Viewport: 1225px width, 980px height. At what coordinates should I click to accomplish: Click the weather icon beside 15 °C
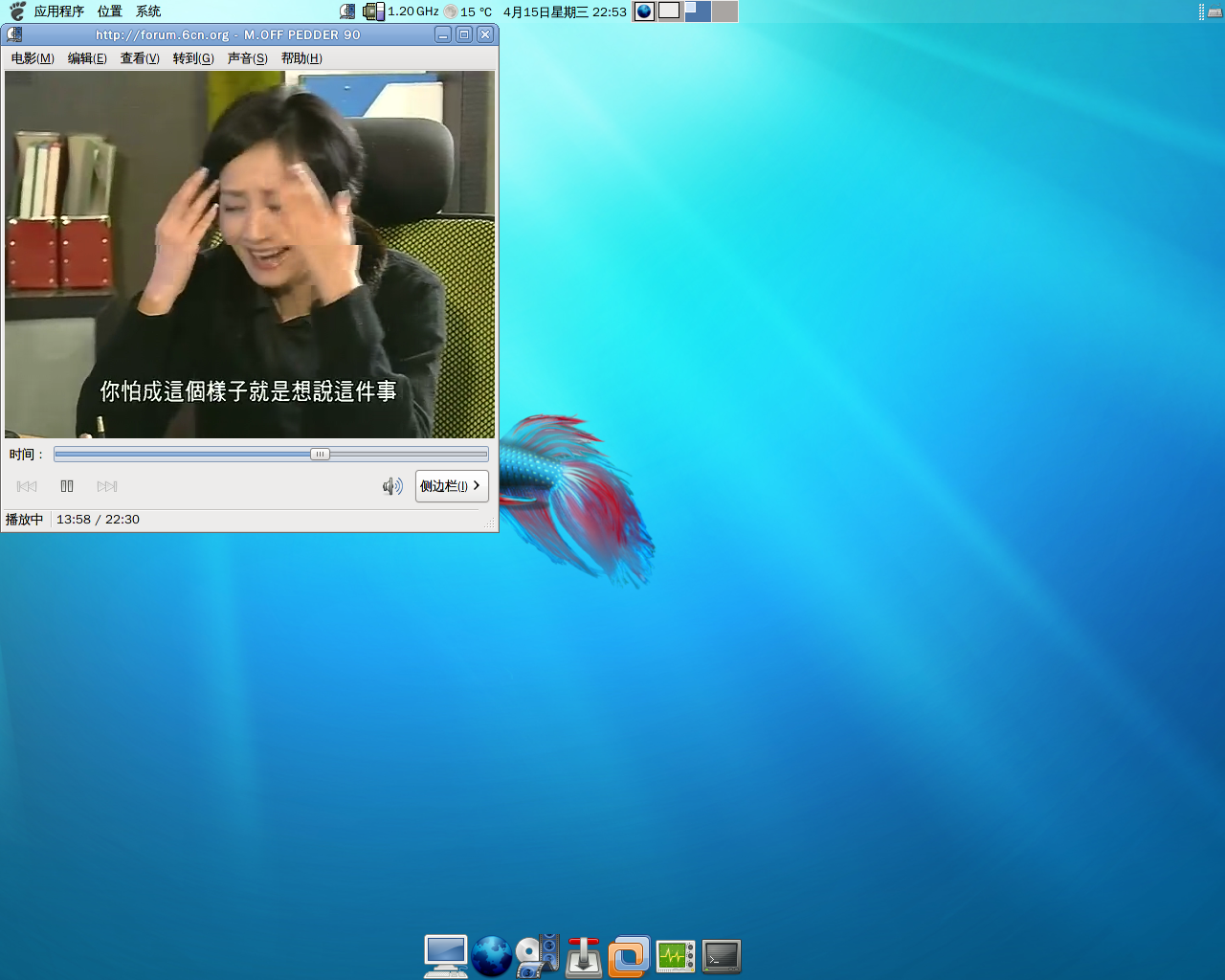tap(451, 11)
